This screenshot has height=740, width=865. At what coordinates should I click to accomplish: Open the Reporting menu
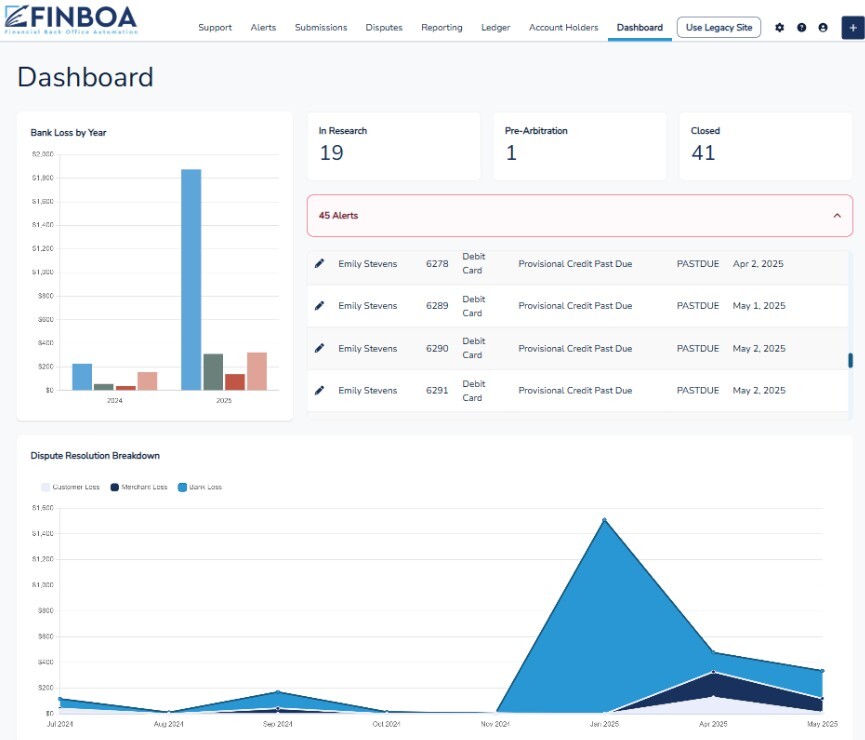(x=441, y=28)
